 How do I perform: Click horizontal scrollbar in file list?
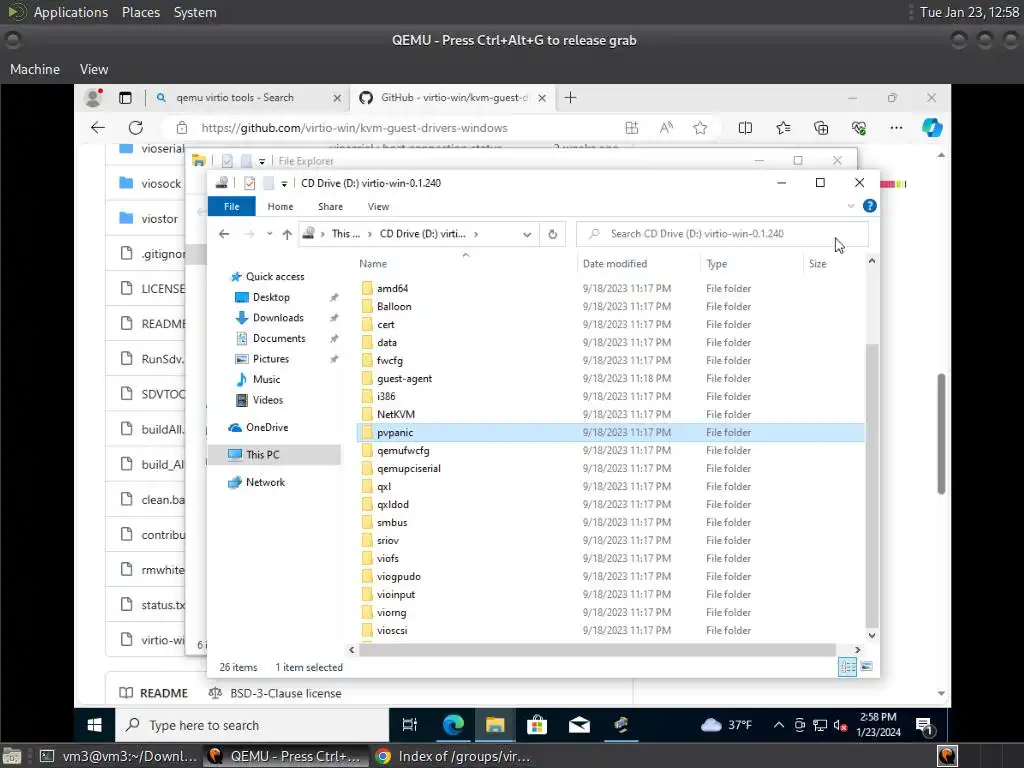[x=598, y=650]
